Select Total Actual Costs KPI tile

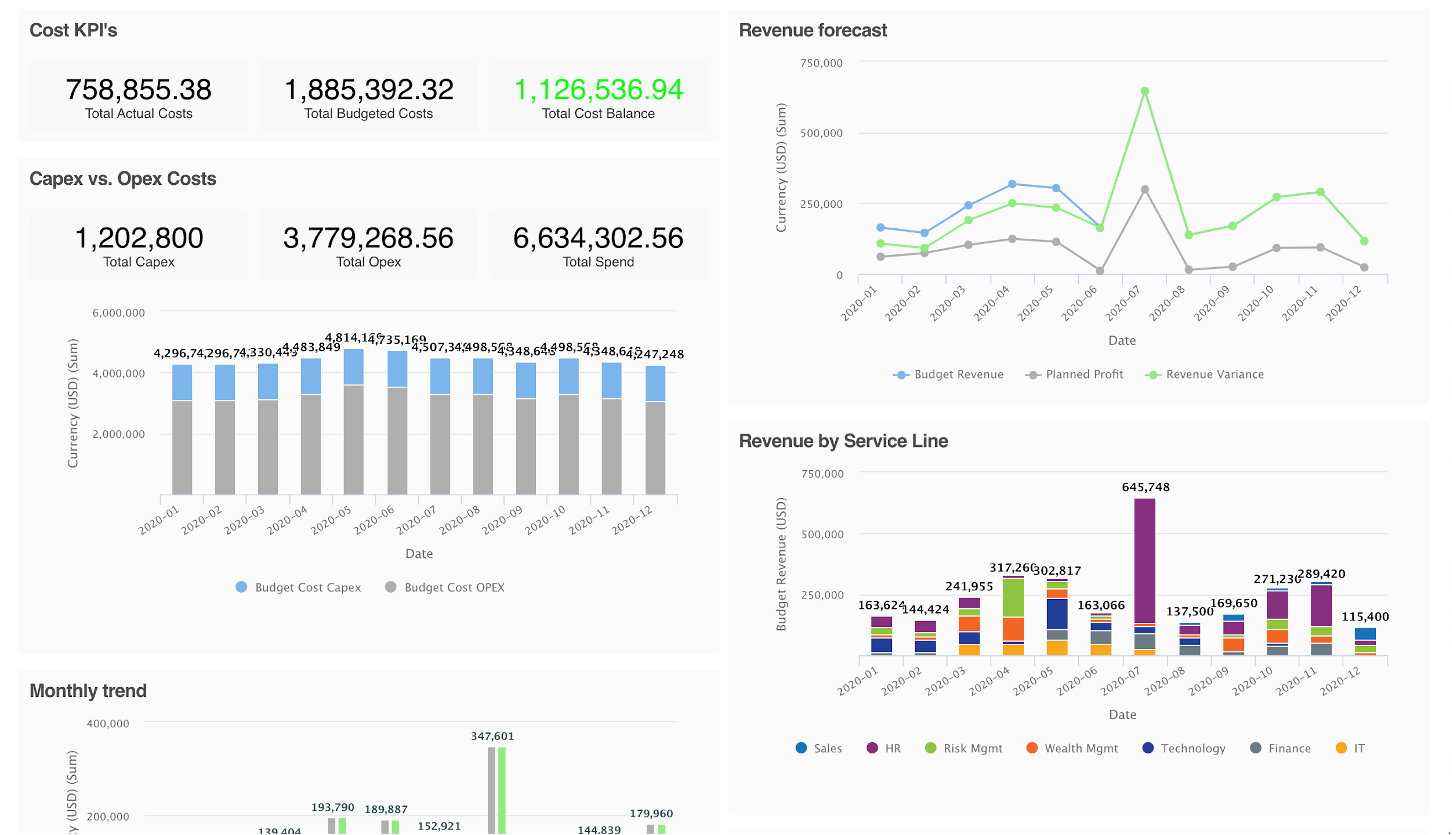[139, 97]
